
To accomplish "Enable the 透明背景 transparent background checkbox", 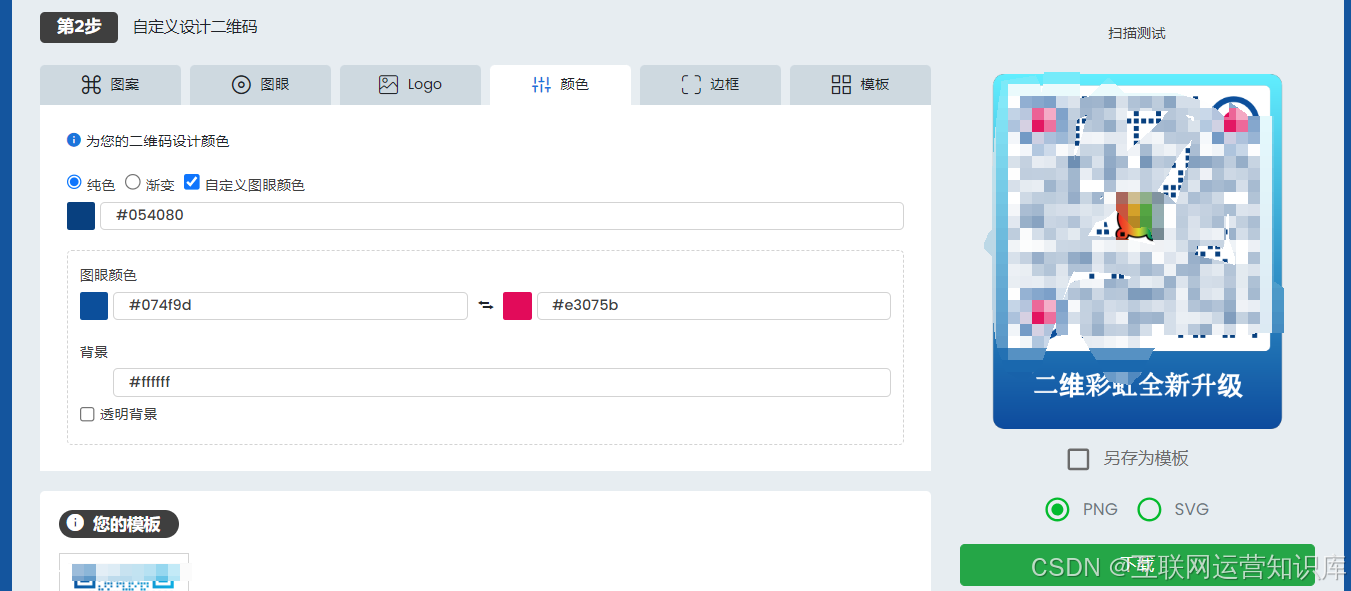I will (87, 414).
